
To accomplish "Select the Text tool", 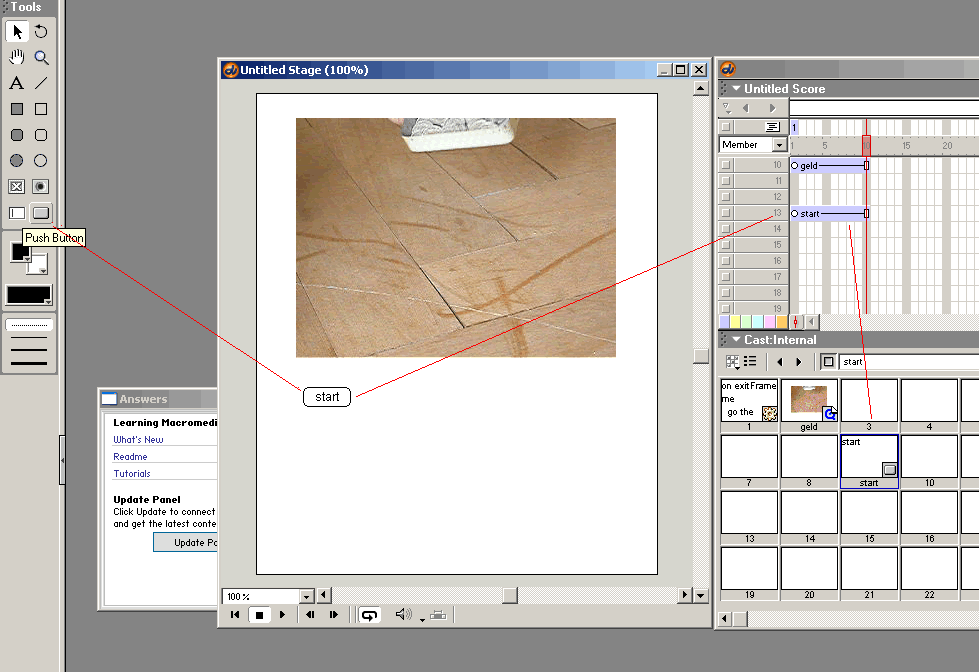I will pos(17,83).
